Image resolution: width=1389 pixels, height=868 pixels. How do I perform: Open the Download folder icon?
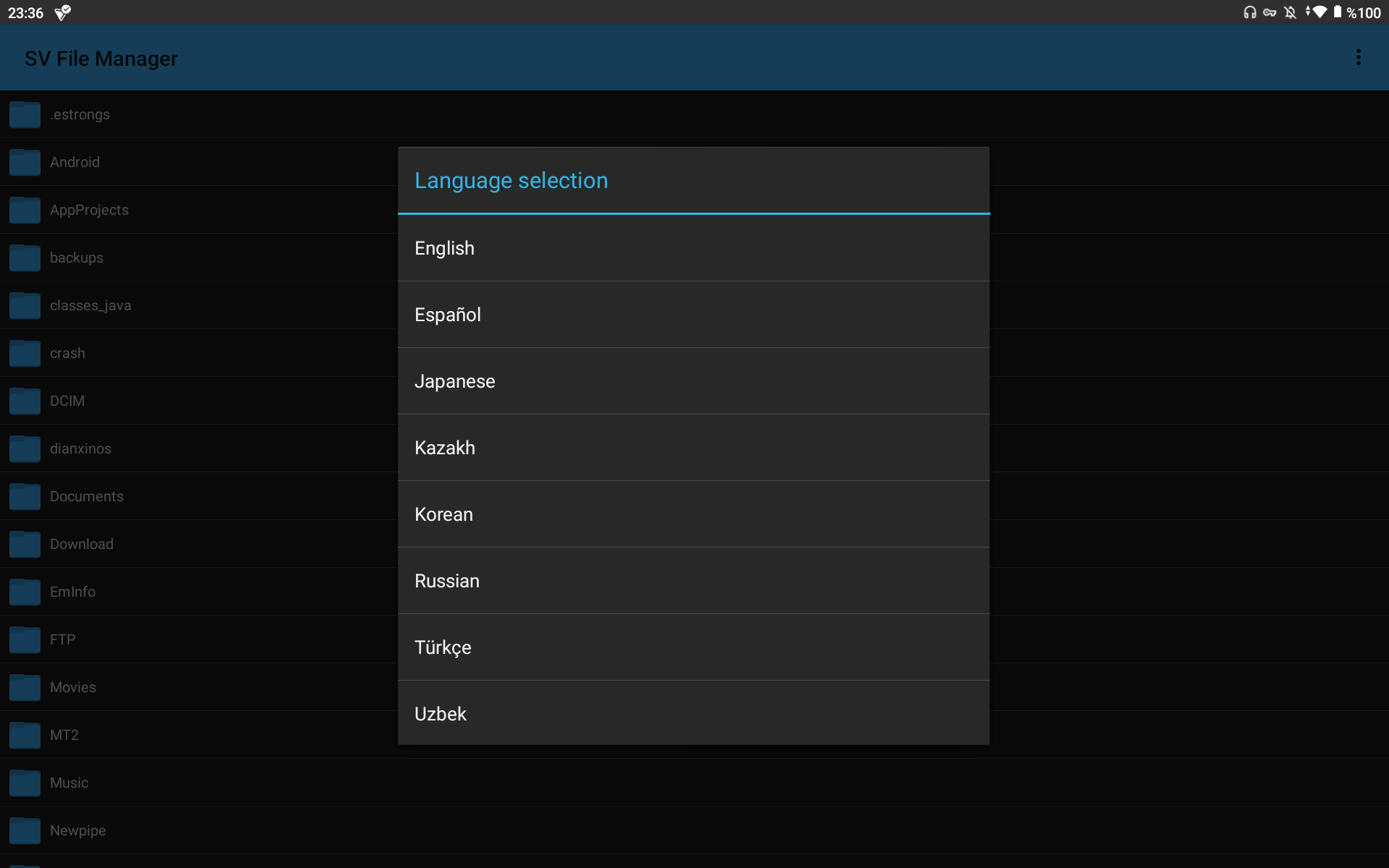[24, 544]
